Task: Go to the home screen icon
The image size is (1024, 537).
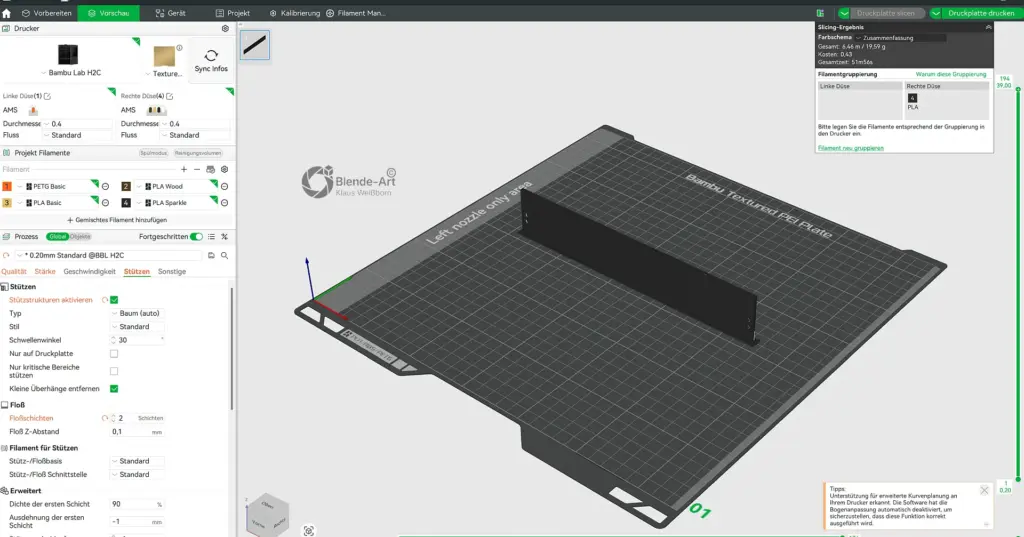Action: (7, 13)
